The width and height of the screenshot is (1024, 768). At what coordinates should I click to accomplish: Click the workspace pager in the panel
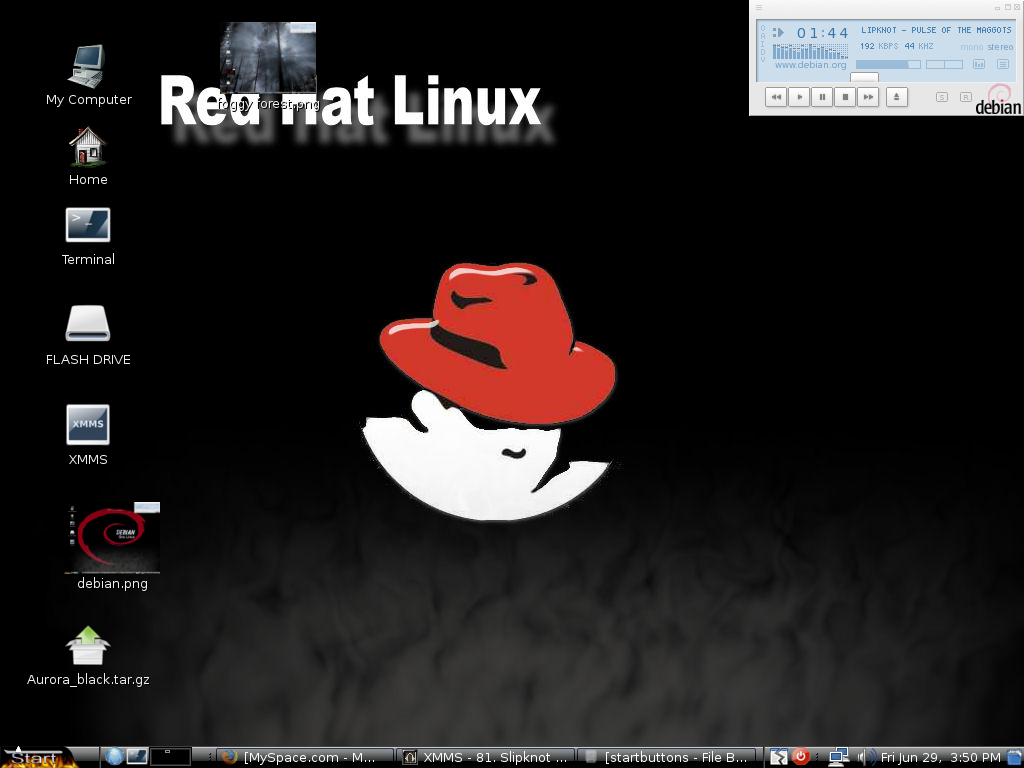tap(170, 757)
